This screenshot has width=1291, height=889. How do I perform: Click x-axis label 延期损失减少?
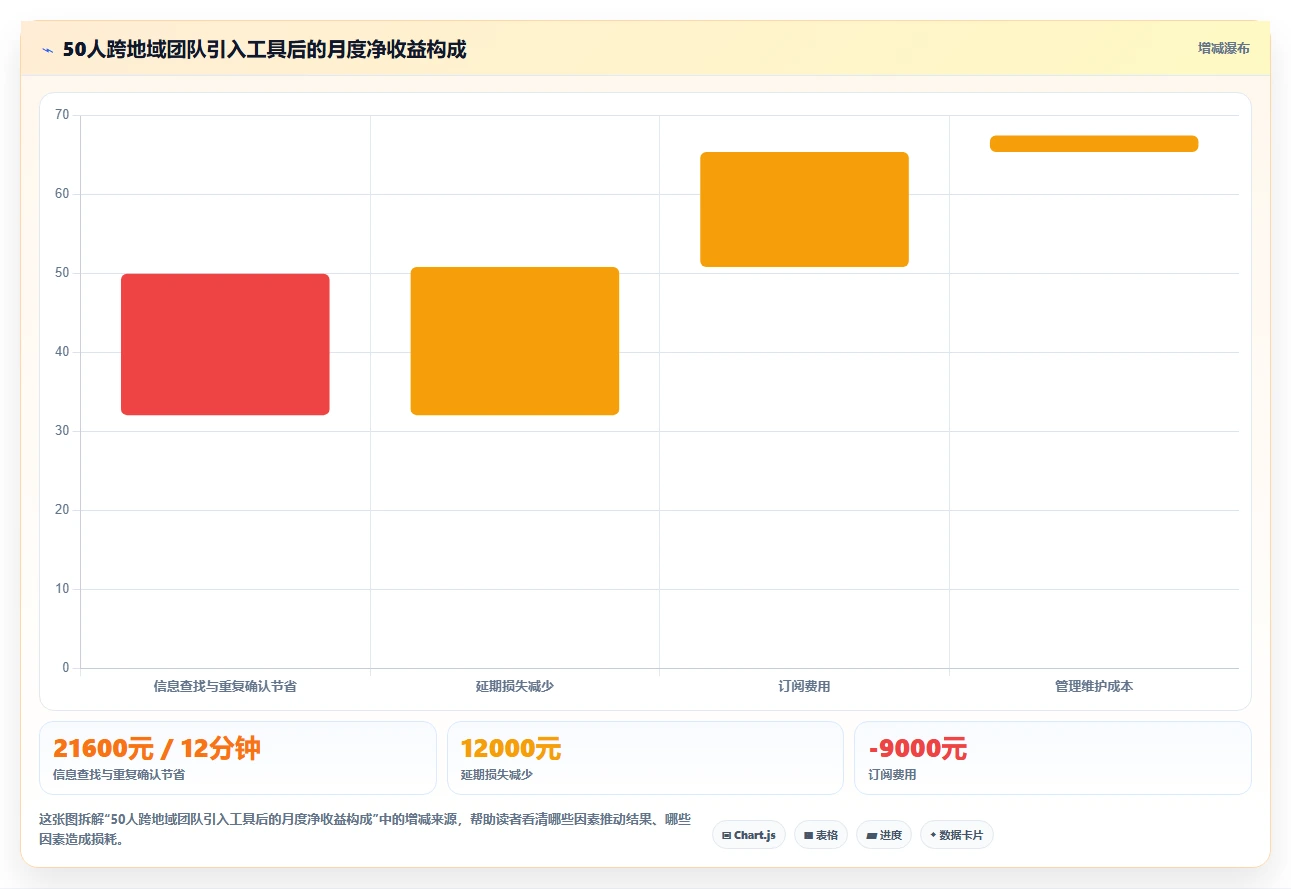515,687
